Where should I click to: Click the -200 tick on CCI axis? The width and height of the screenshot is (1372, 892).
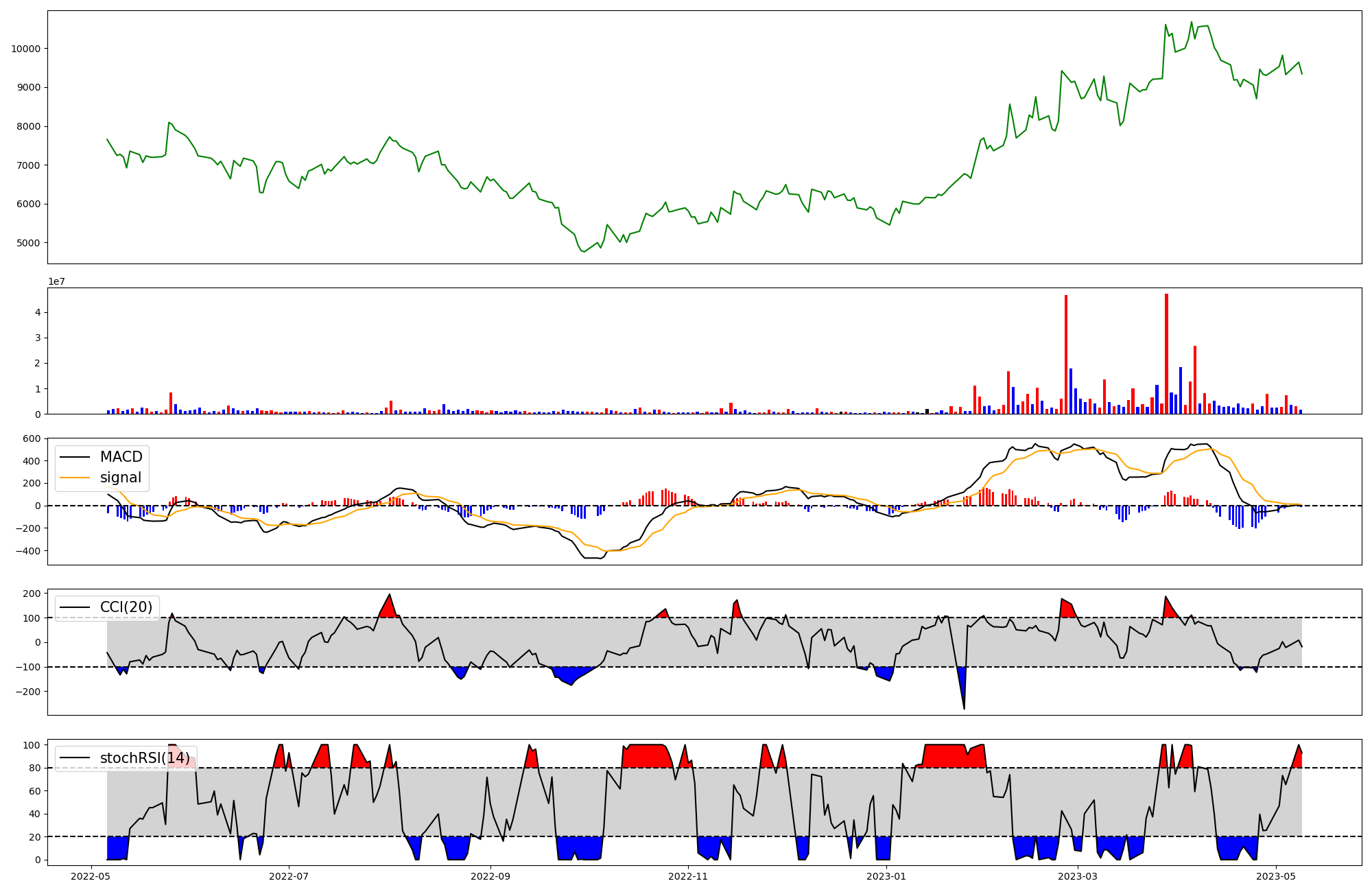28,692
